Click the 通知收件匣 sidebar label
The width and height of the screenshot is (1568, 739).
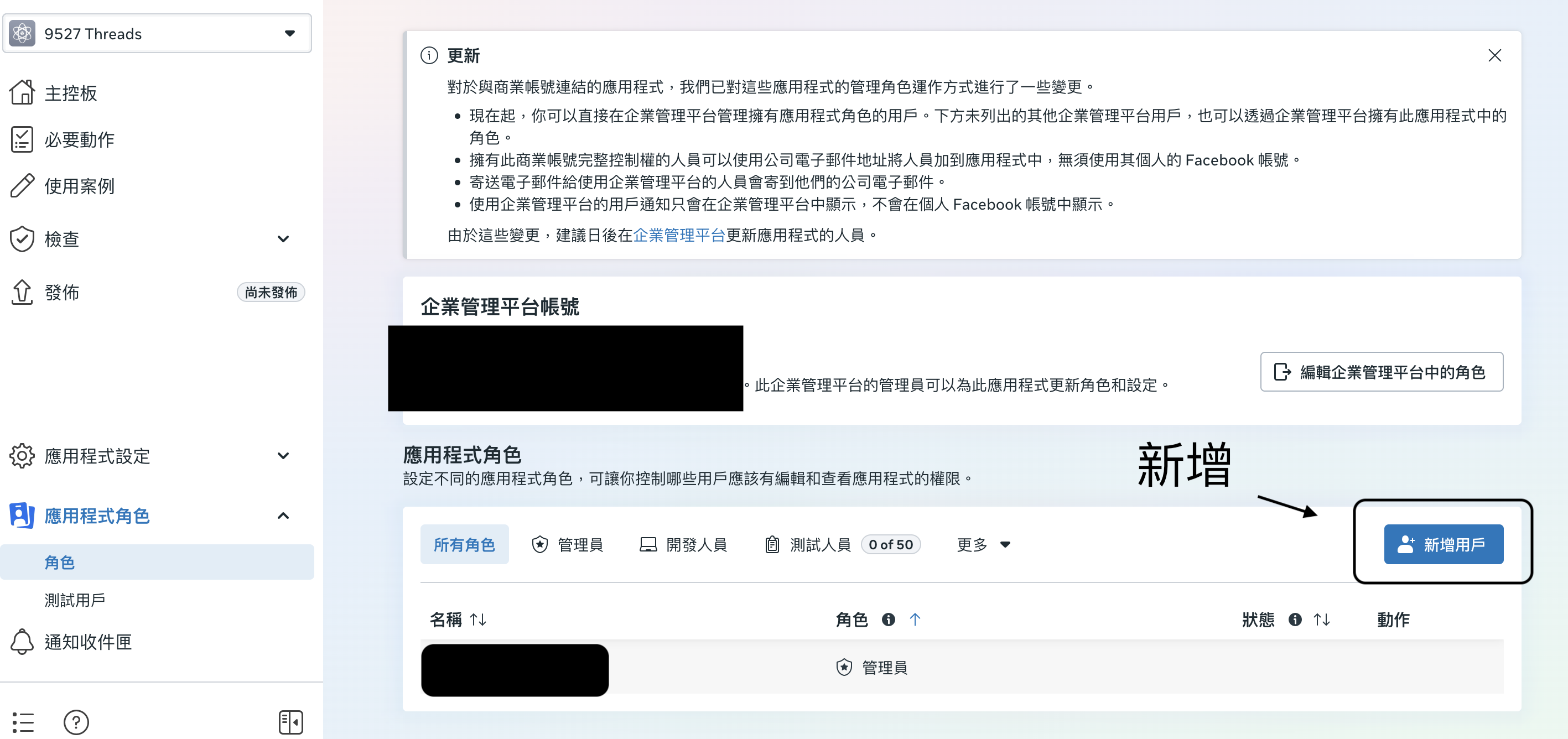[89, 642]
